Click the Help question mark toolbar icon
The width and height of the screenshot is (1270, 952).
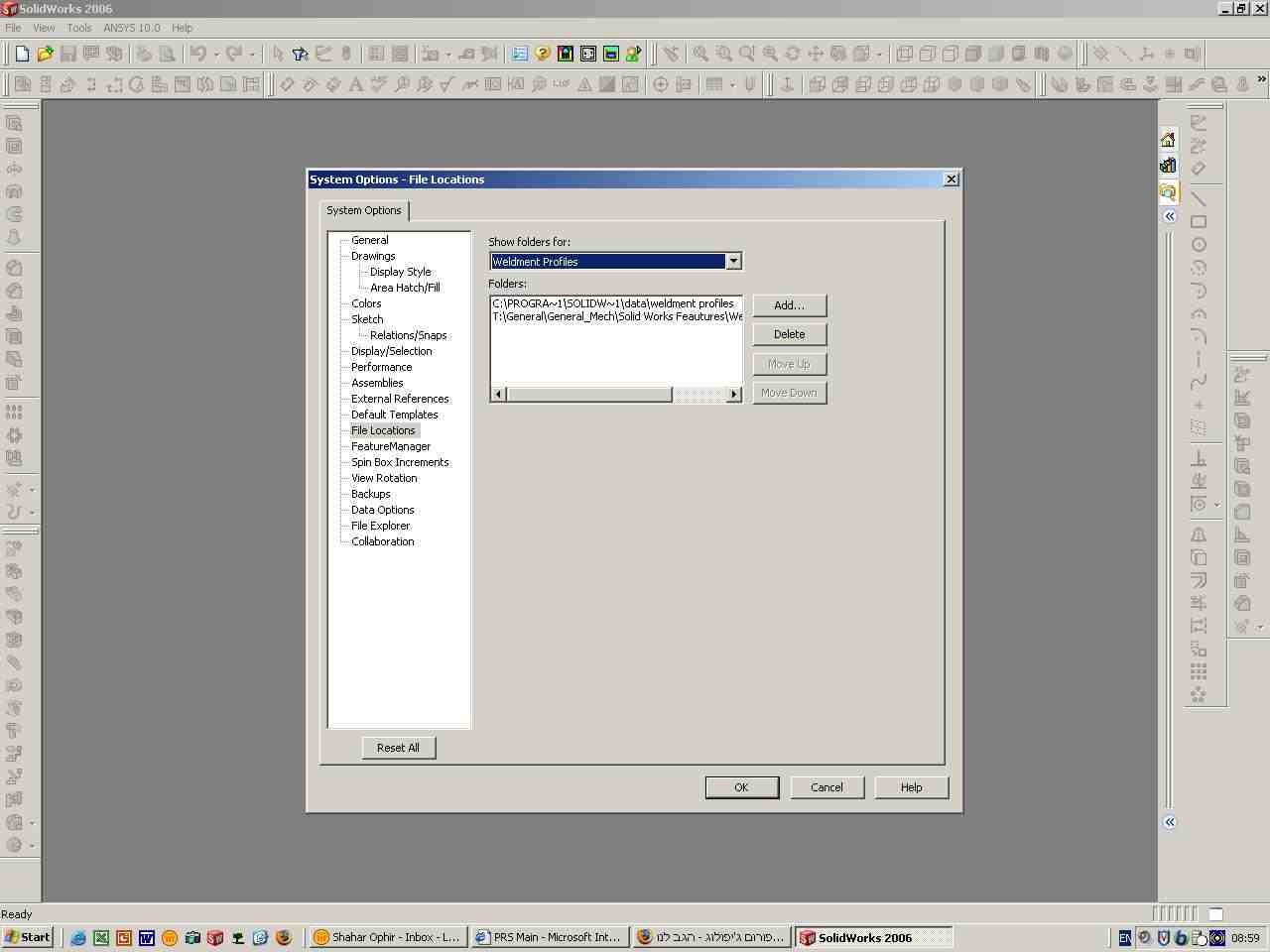543,54
